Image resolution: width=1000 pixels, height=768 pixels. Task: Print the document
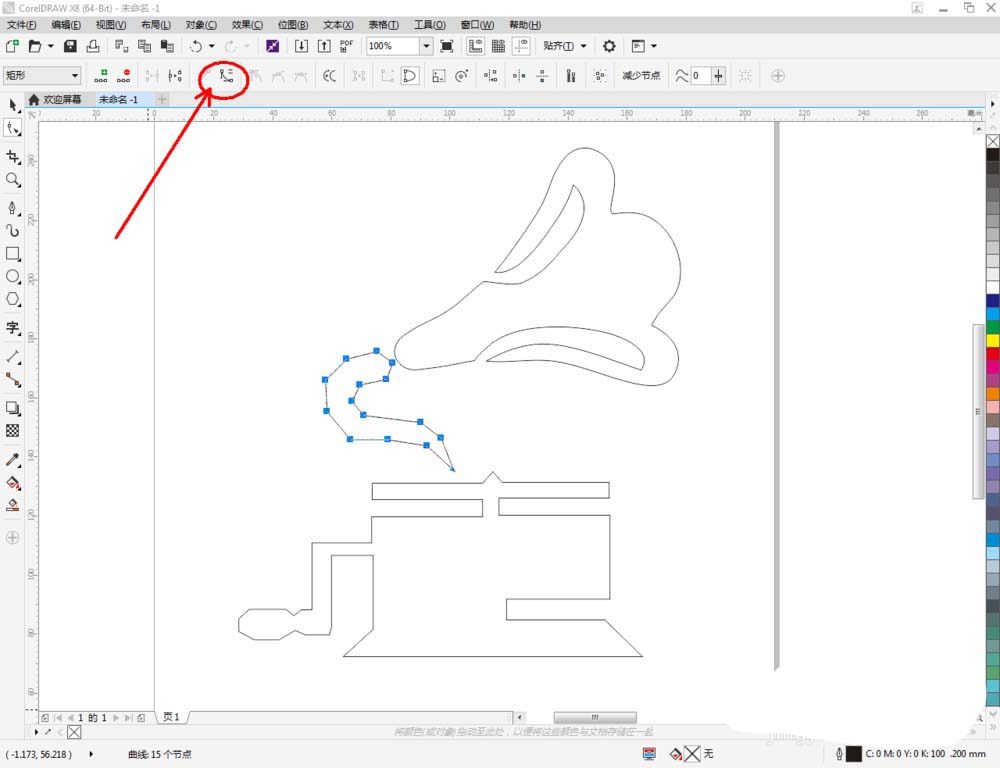click(92, 46)
